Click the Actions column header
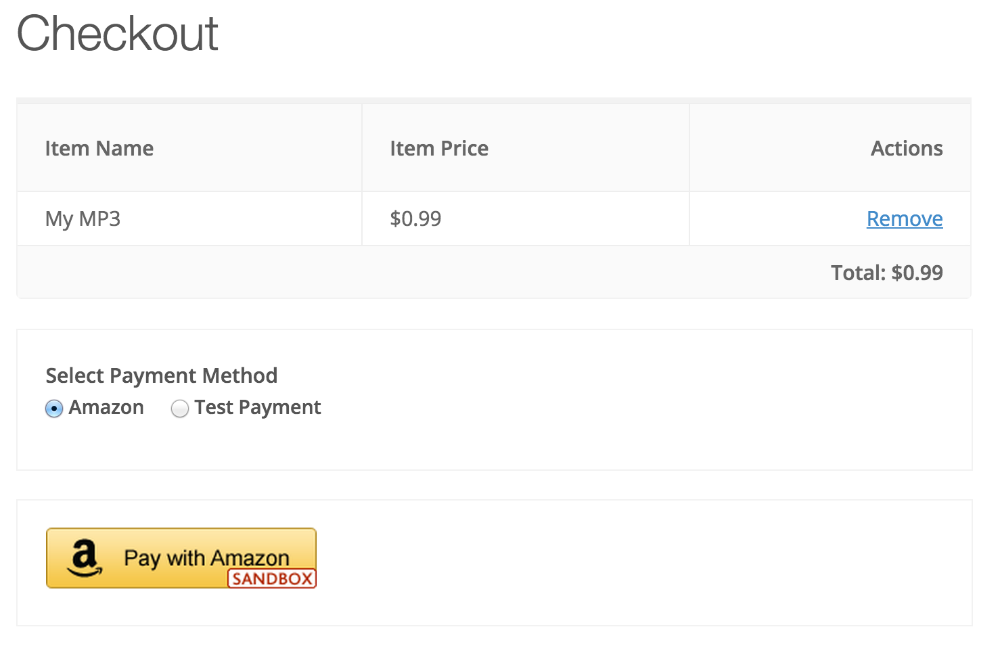Screen dimensions: 1000x648 pos(906,147)
